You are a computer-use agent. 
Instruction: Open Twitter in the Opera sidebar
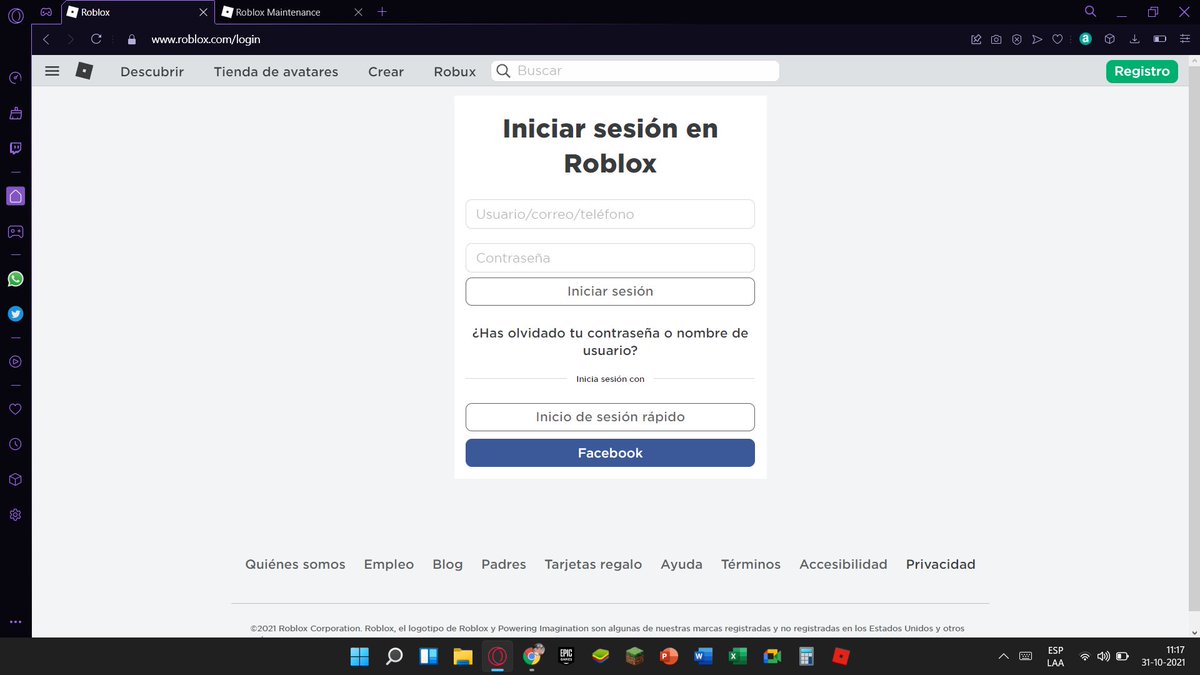tap(15, 313)
